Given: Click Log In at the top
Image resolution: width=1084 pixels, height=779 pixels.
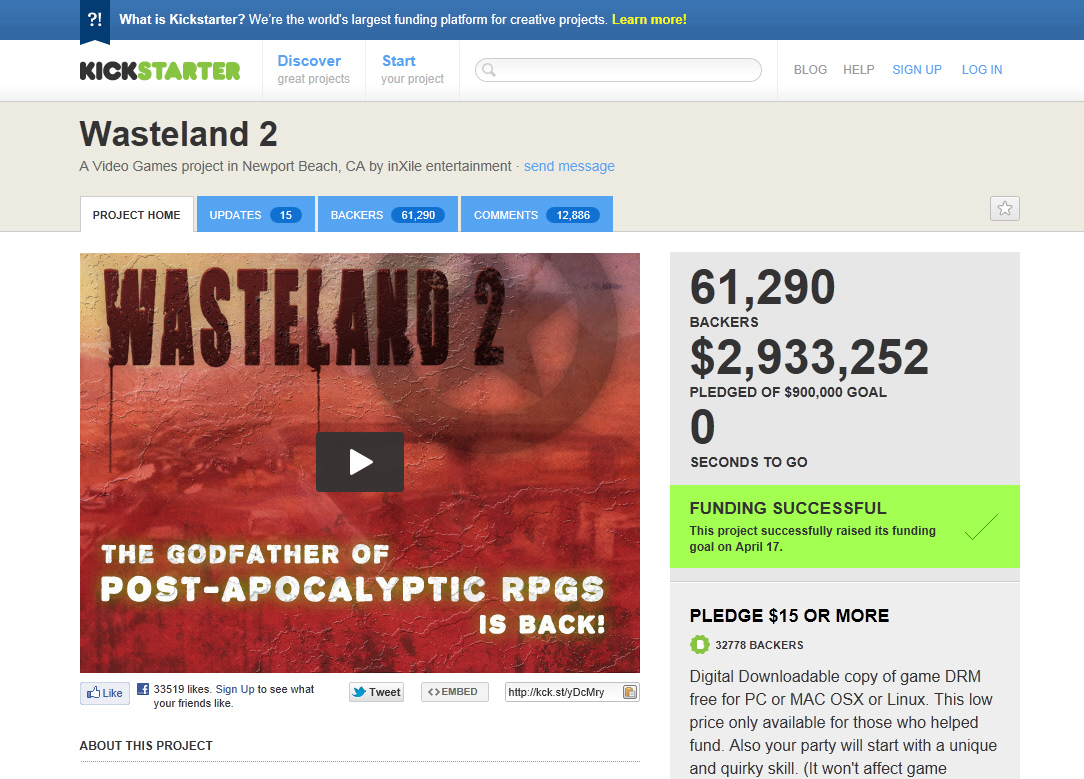Looking at the screenshot, I should click(982, 70).
